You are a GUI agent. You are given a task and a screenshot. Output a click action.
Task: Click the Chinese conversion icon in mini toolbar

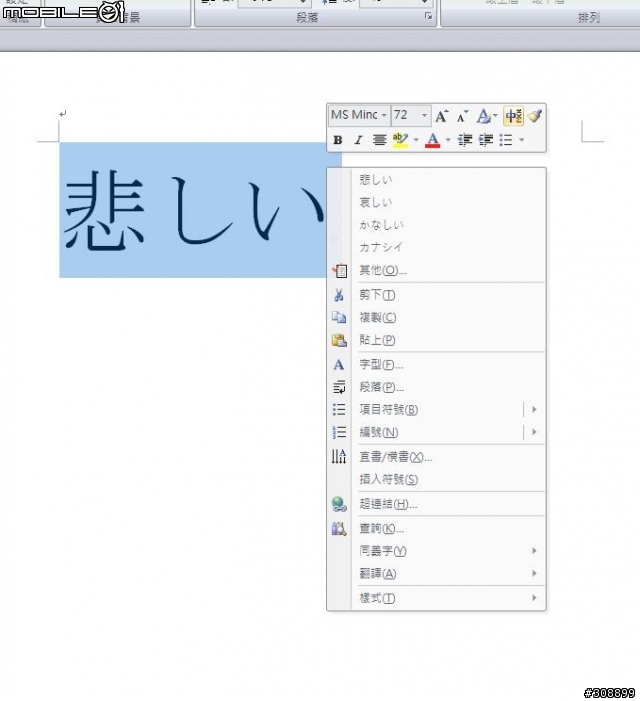[x=513, y=116]
